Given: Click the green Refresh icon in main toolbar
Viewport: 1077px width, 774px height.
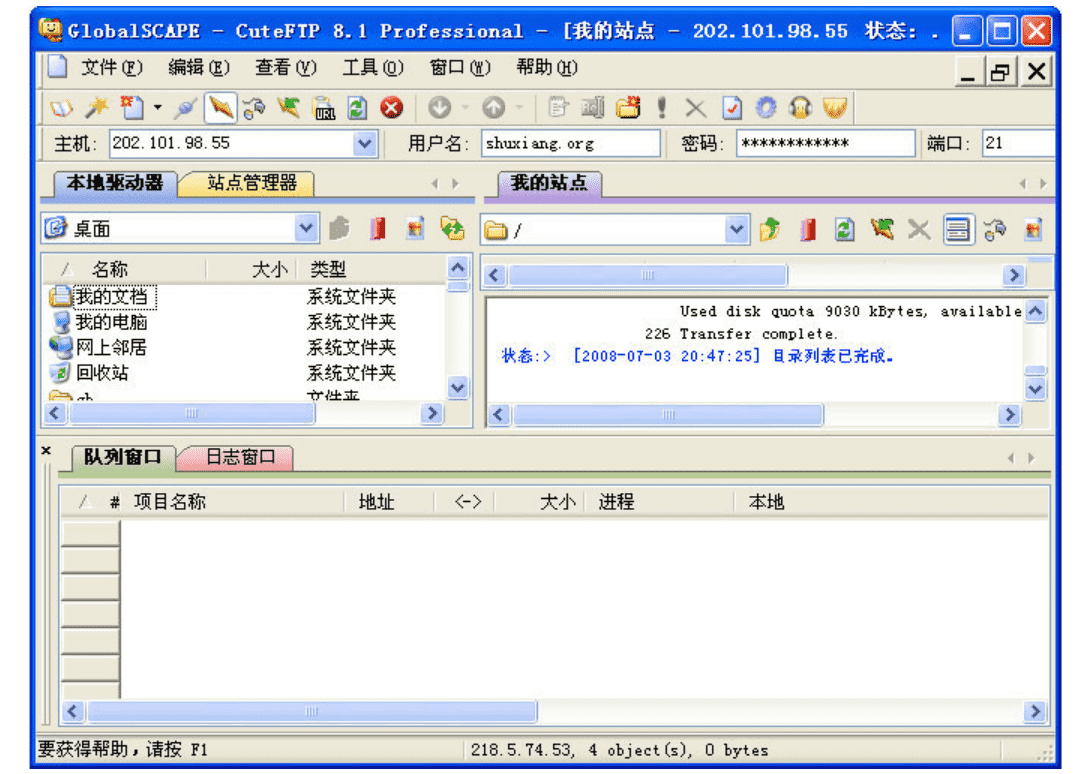Looking at the screenshot, I should [357, 108].
